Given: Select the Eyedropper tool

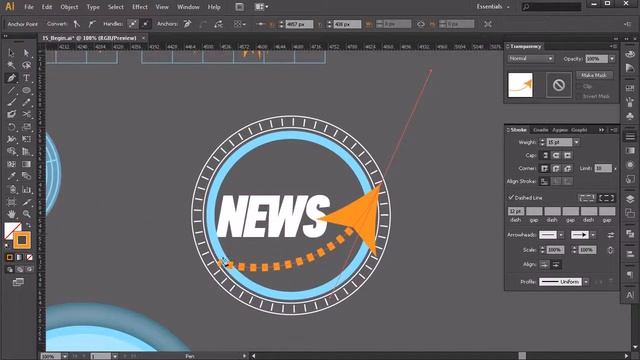Looking at the screenshot, I should (x=11, y=176).
